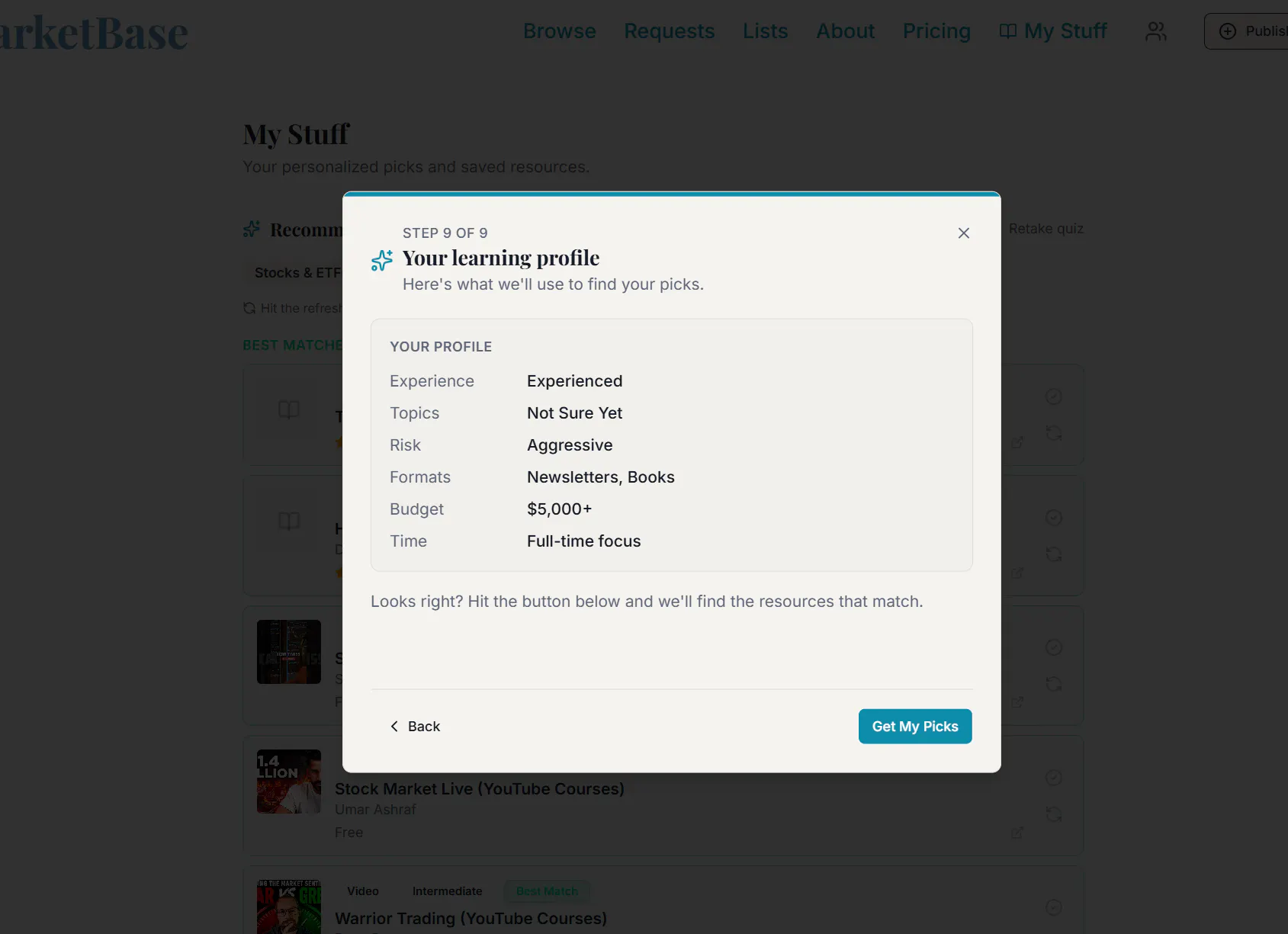This screenshot has height=934, width=1288.
Task: Click the Best Match tag on Warrior Trading
Action: coord(548,891)
